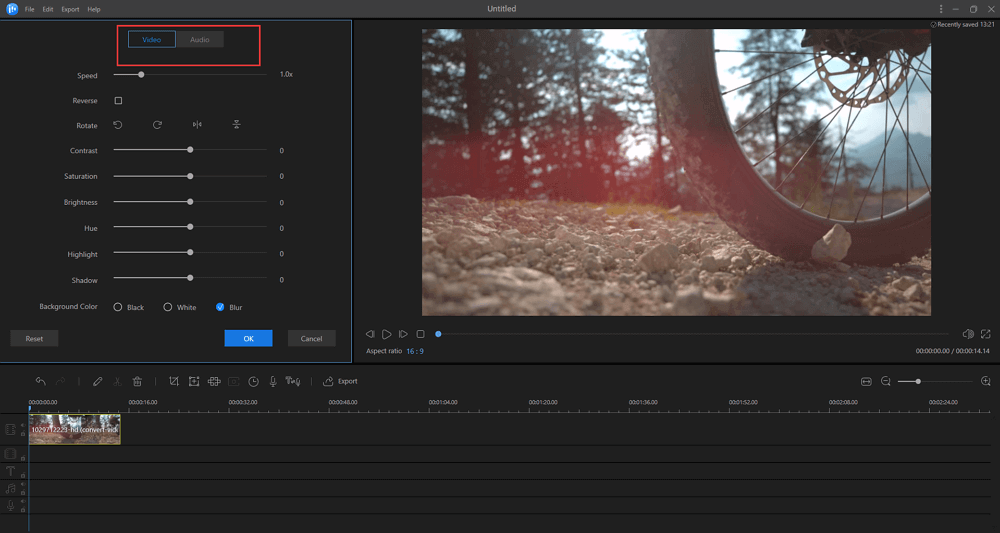The image size is (1000, 533).
Task: Select the White background color option
Action: point(168,307)
